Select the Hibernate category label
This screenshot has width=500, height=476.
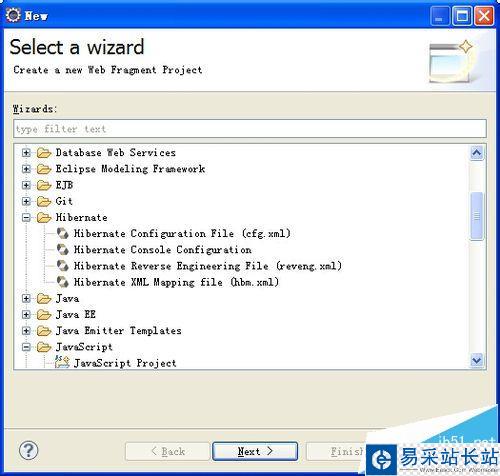(82, 218)
